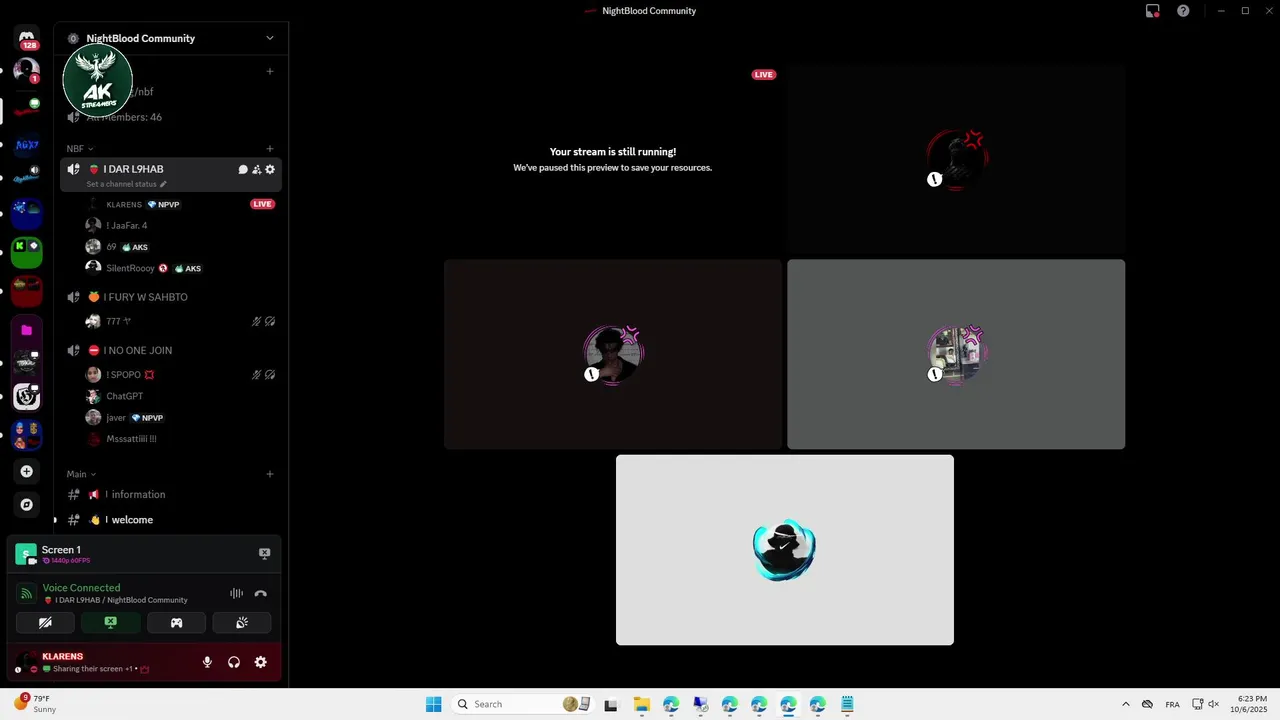Toggle screen sharing green button

(x=111, y=622)
